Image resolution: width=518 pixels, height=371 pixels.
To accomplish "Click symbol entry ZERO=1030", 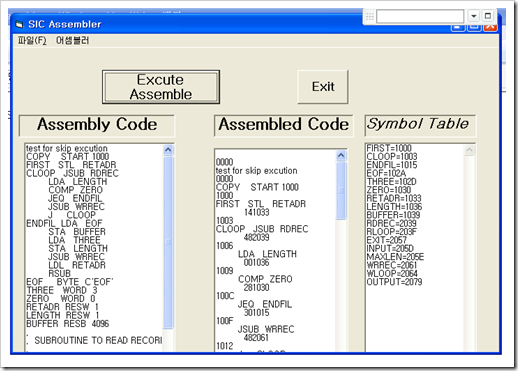I will (389, 190).
